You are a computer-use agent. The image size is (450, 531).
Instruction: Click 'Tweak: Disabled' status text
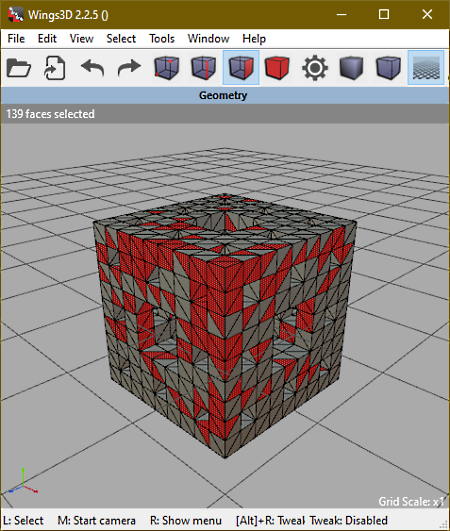tap(349, 521)
